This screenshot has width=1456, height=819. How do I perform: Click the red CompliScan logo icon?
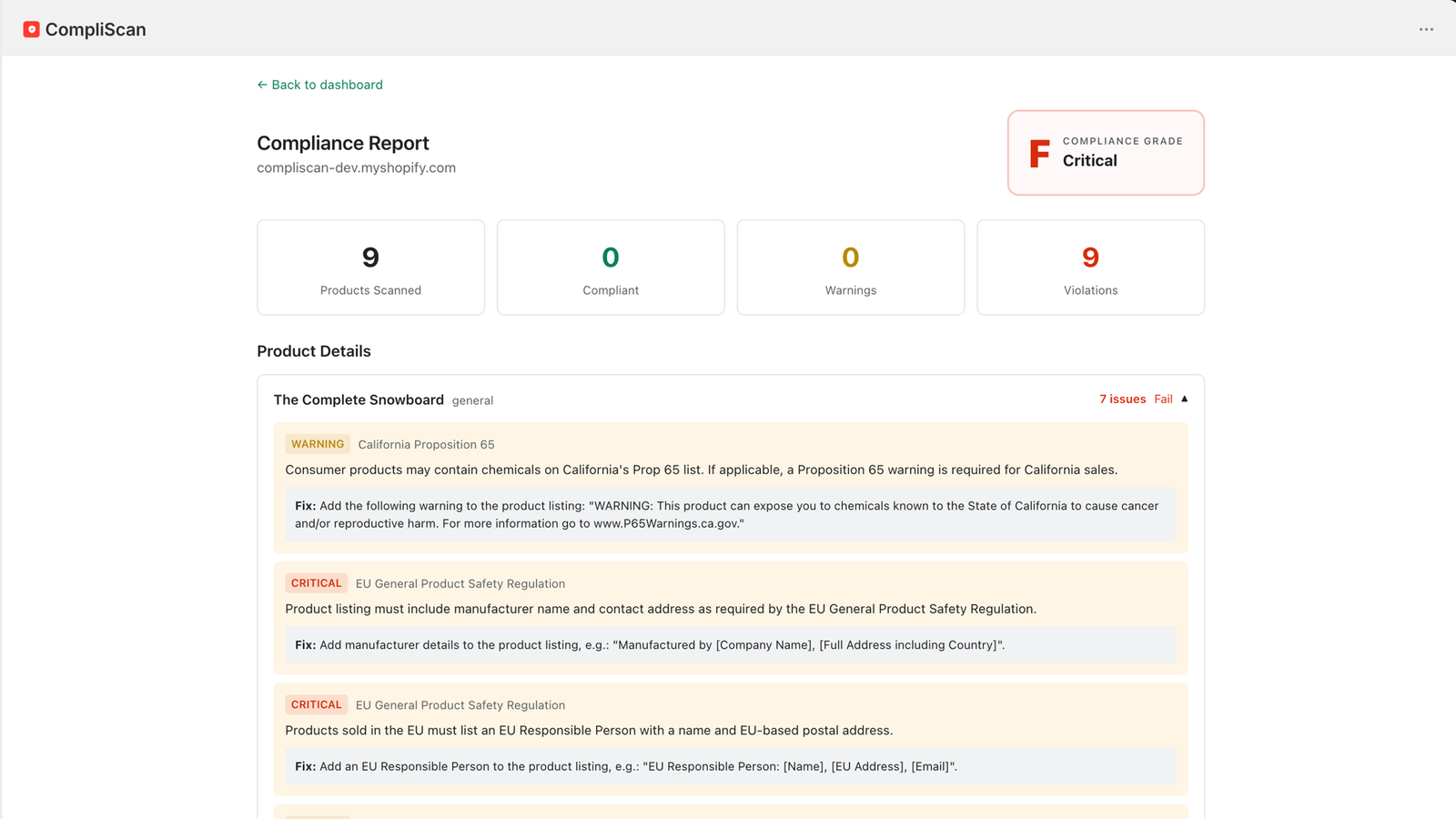pos(31,29)
